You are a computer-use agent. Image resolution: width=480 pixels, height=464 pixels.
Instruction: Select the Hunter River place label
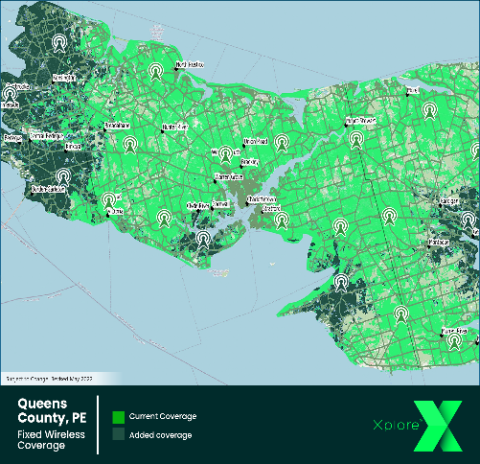pyautogui.click(x=175, y=127)
